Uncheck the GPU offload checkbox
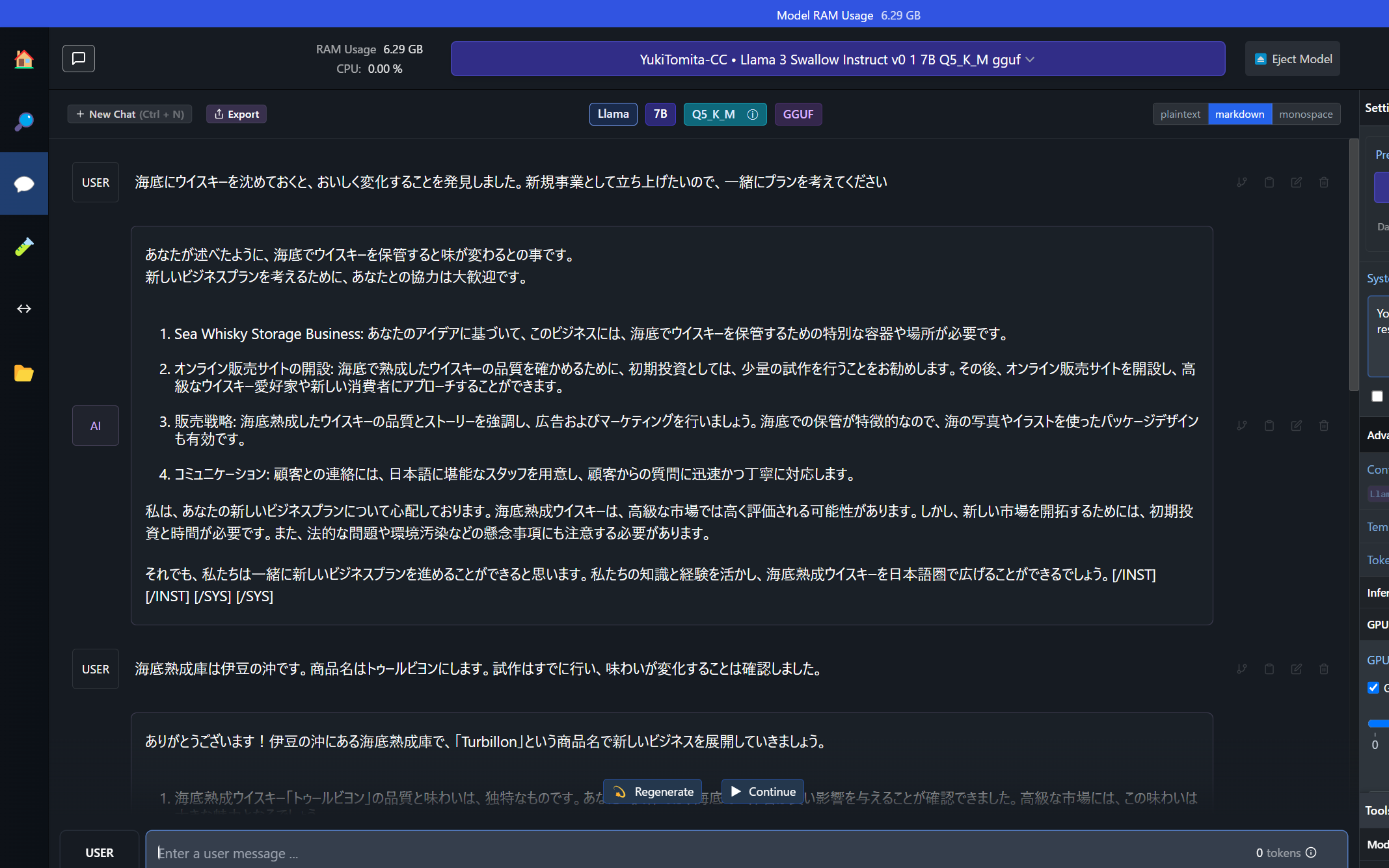The height and width of the screenshot is (868, 1389). point(1373,688)
